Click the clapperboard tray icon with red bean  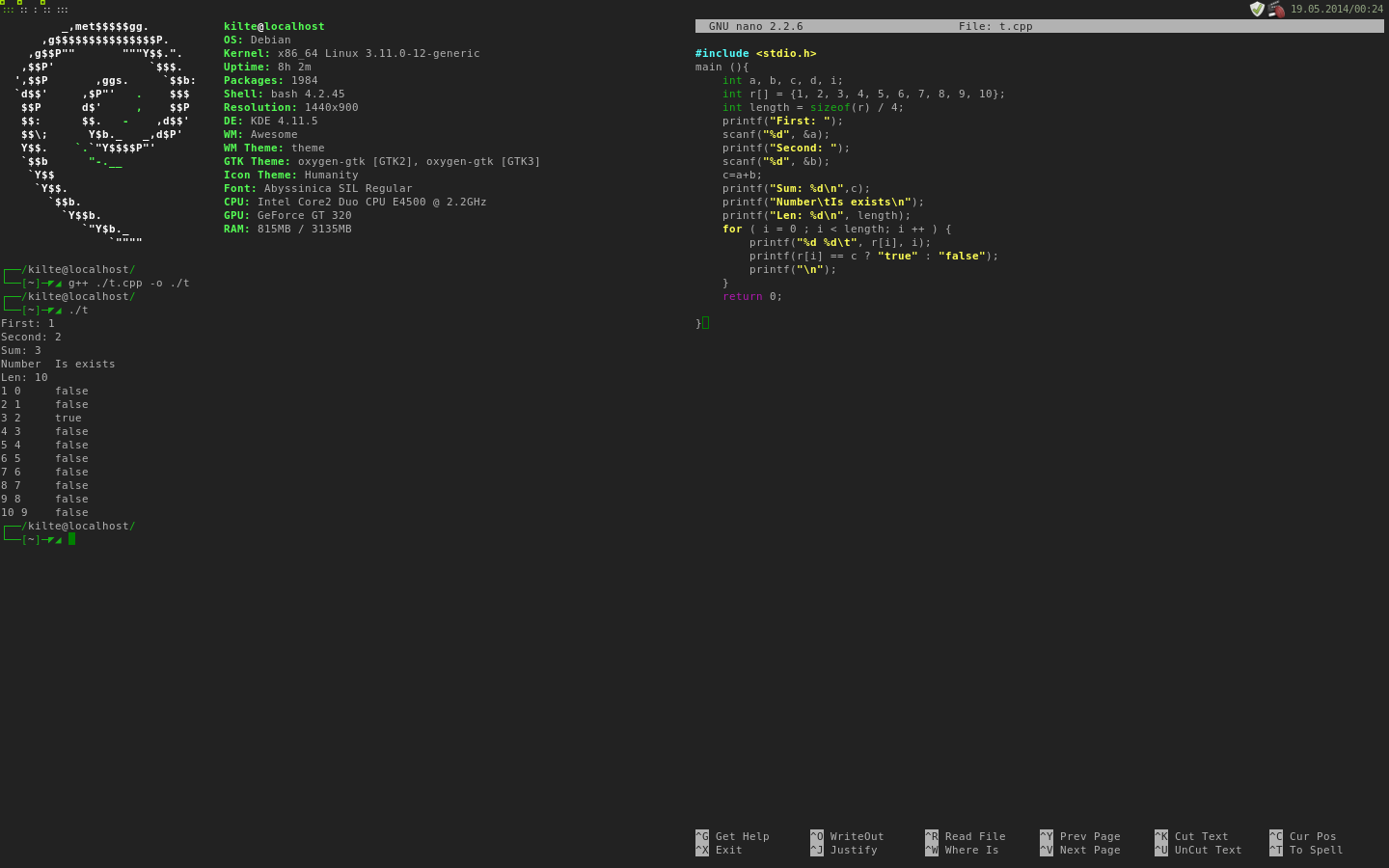tap(1276, 9)
